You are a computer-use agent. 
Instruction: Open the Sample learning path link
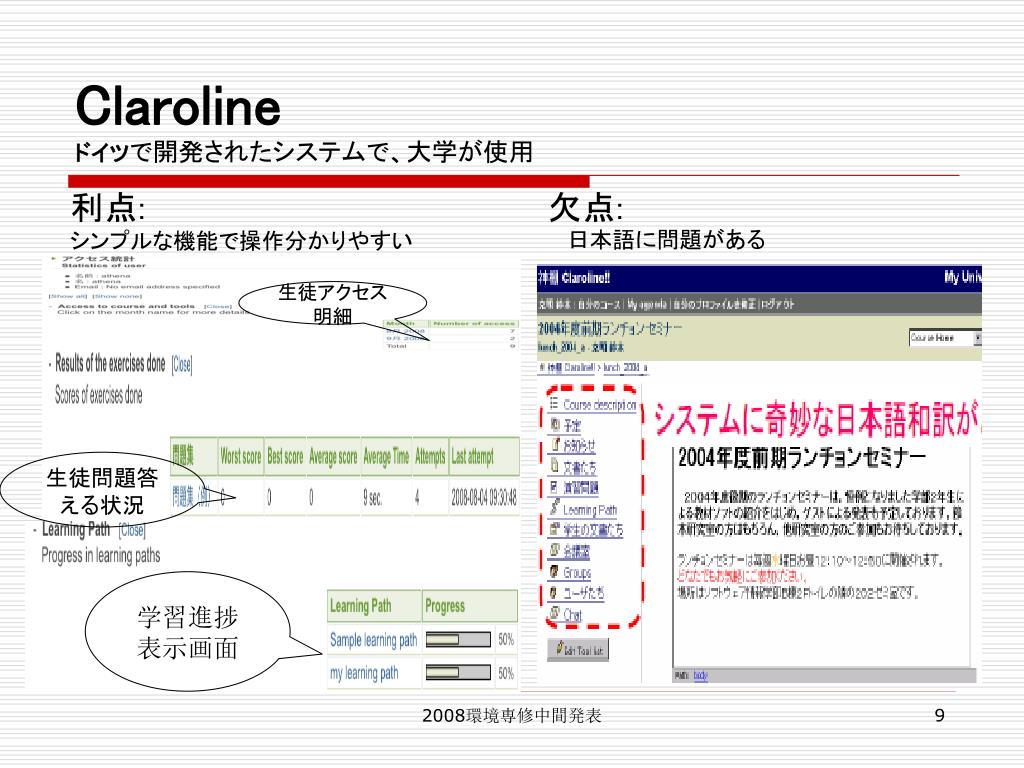click(x=373, y=640)
